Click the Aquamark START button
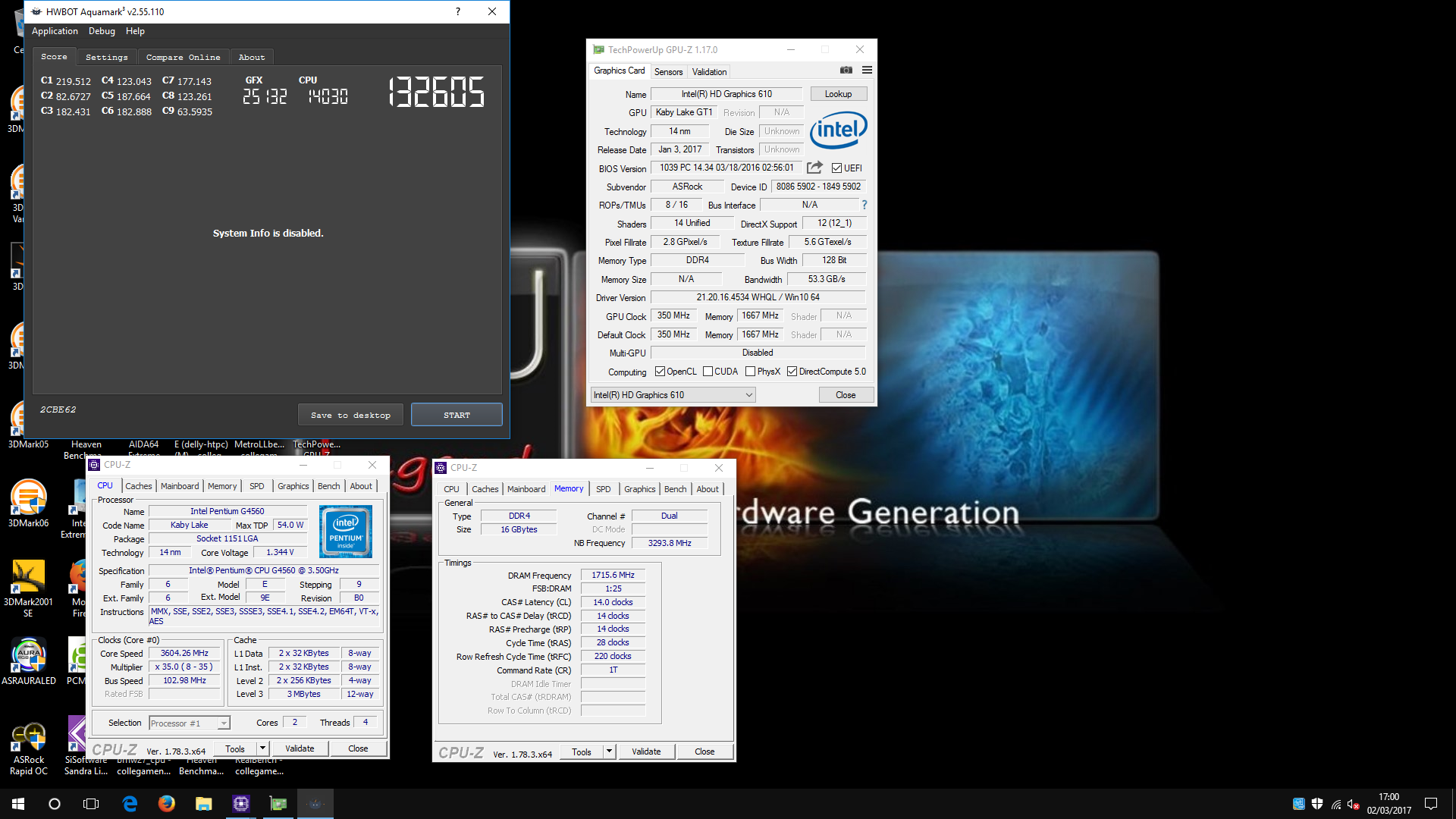The image size is (1456, 819). click(457, 415)
